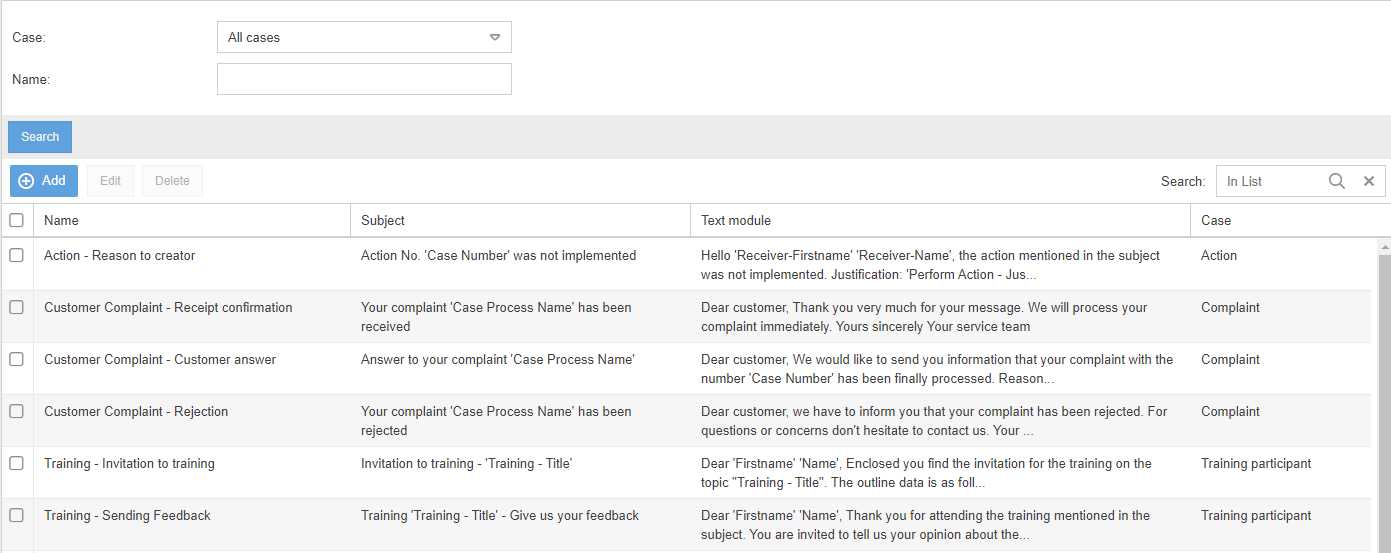Image resolution: width=1391 pixels, height=553 pixels.
Task: Click the Edit button
Action: coord(110,181)
